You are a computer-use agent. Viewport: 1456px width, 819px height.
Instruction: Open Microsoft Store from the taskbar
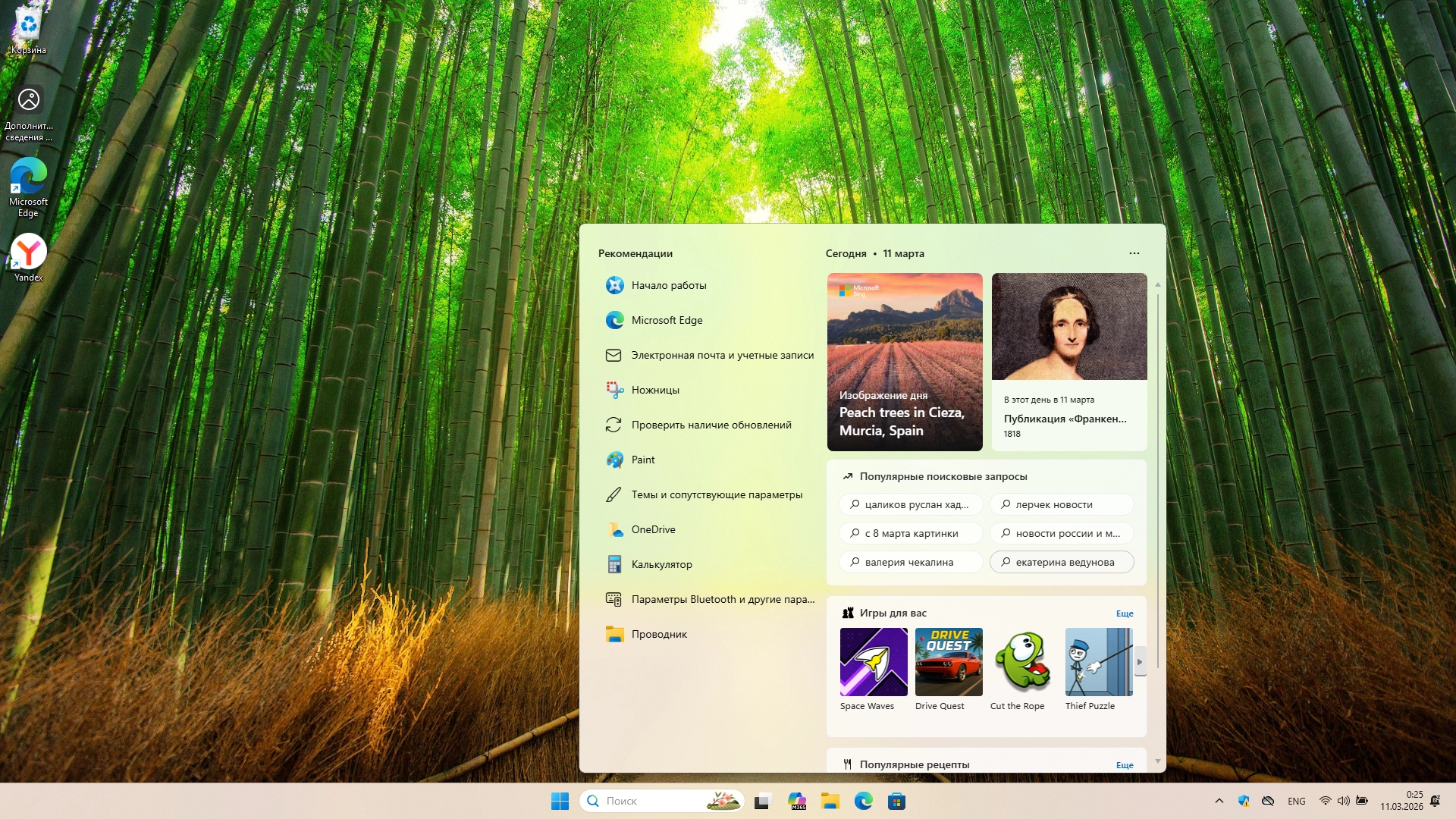click(x=896, y=801)
